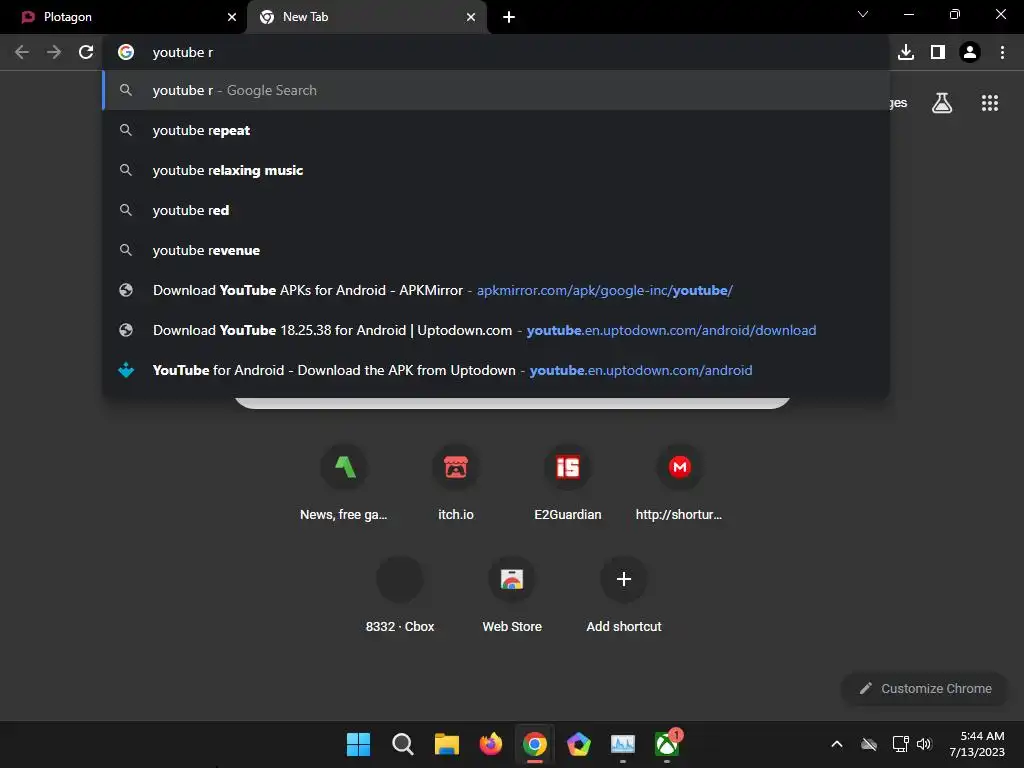Reload the current page
The width and height of the screenshot is (1024, 768).
(86, 52)
